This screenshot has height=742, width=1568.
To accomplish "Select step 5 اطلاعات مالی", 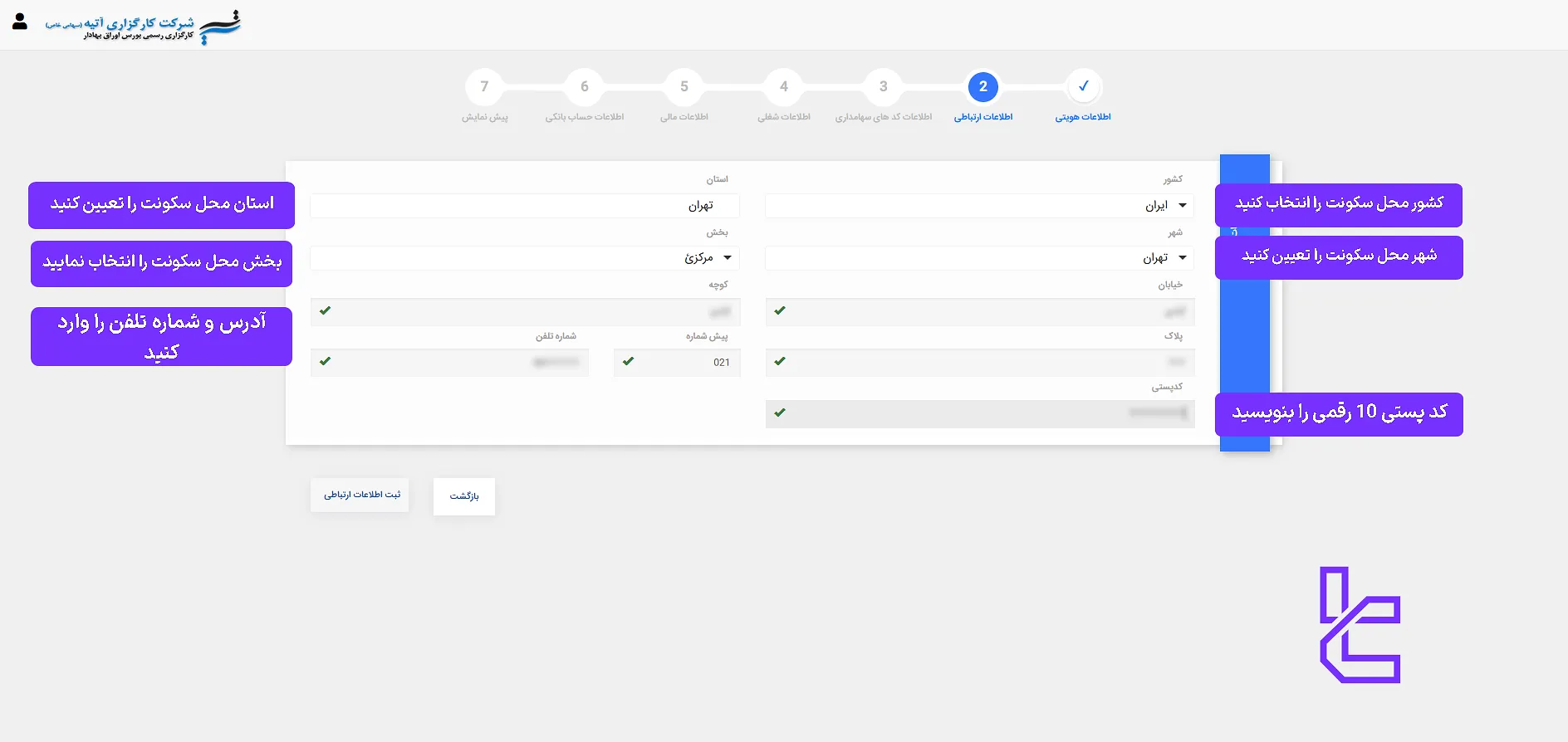I will (684, 86).
